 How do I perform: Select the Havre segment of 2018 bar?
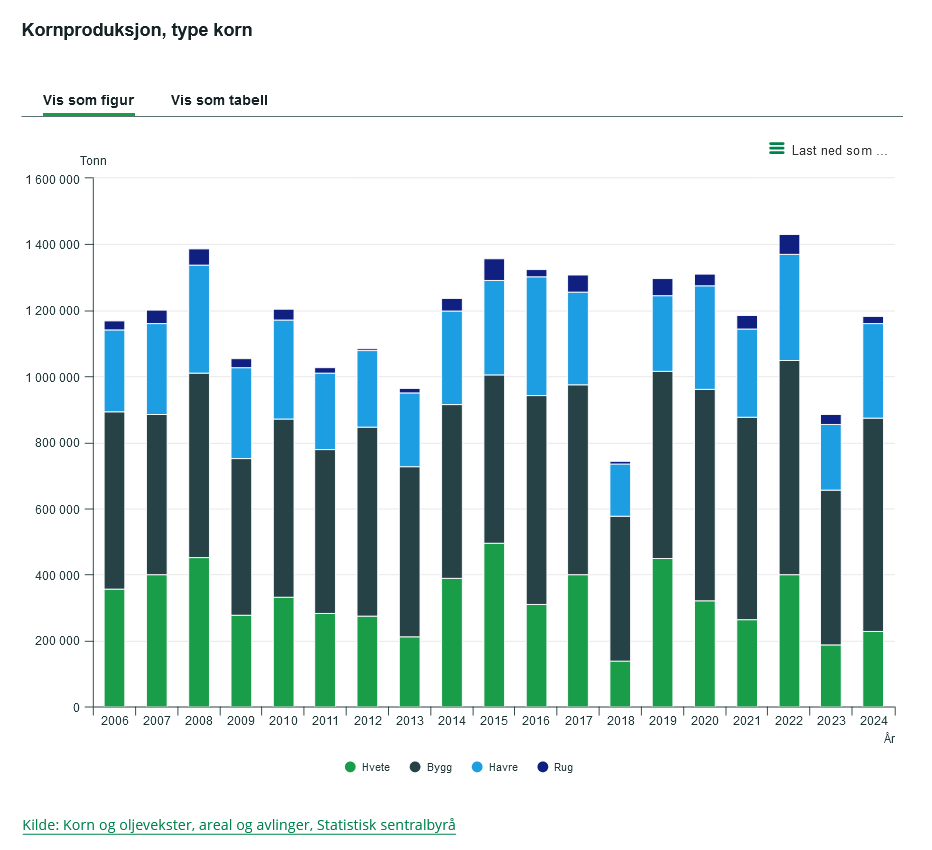click(x=620, y=490)
